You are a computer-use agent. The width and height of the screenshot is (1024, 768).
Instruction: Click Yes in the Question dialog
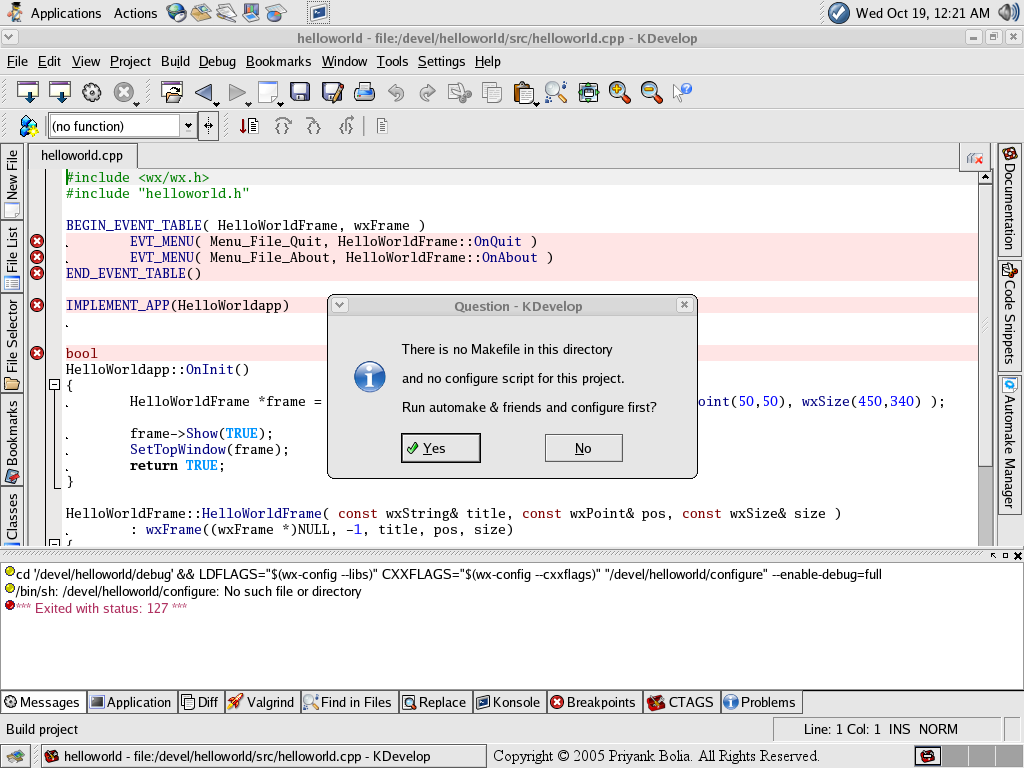click(x=440, y=448)
